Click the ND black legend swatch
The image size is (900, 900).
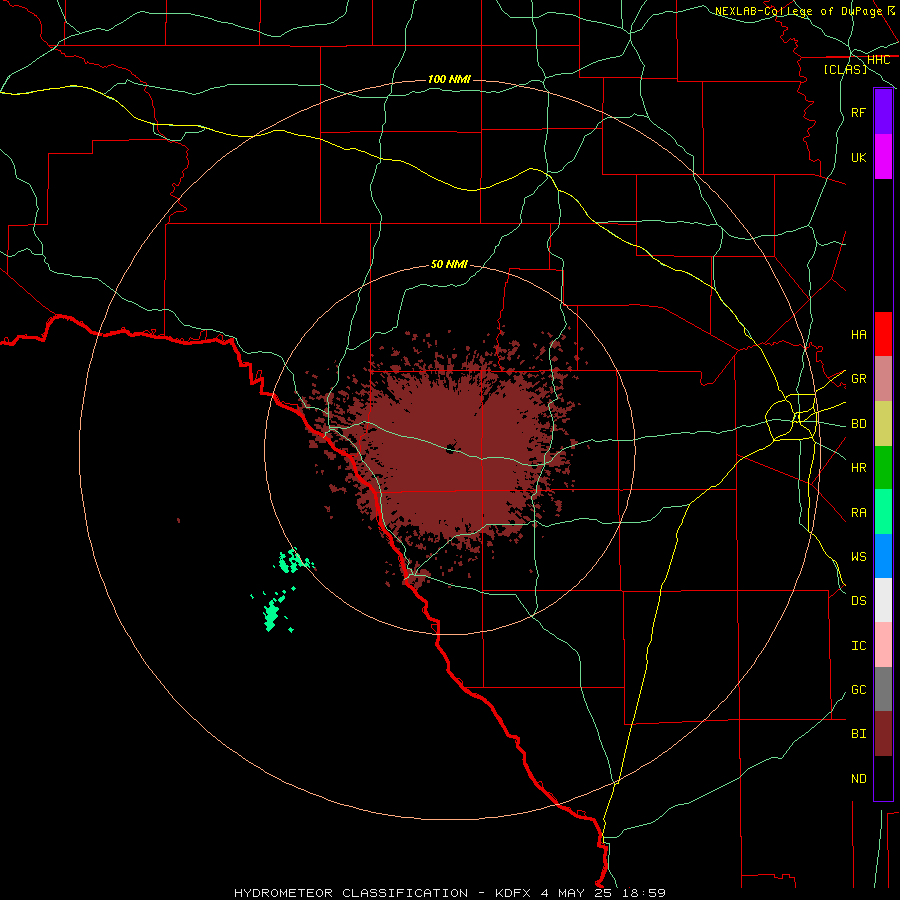click(x=883, y=778)
